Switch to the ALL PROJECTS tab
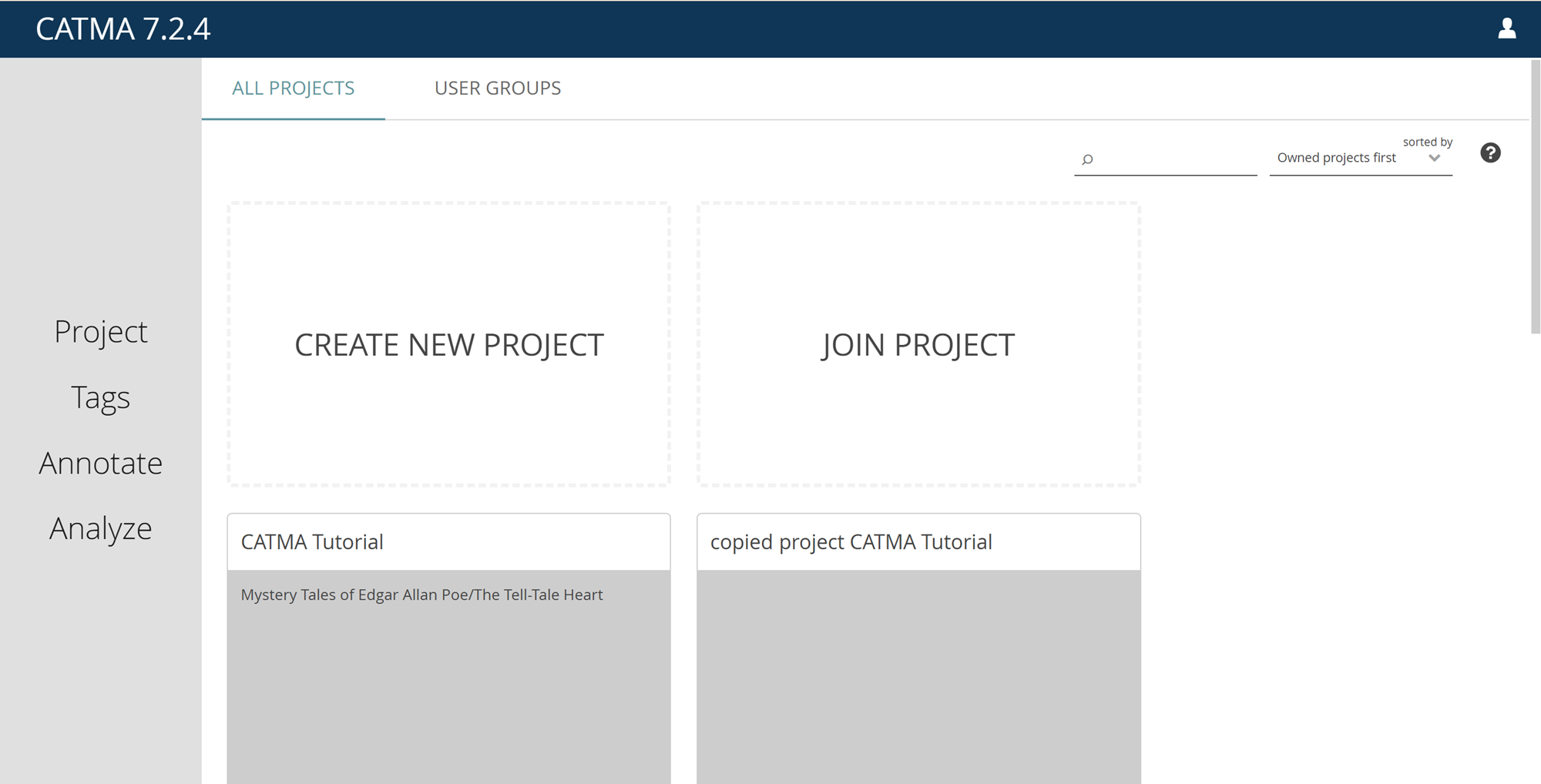This screenshot has width=1541, height=784. pos(294,88)
